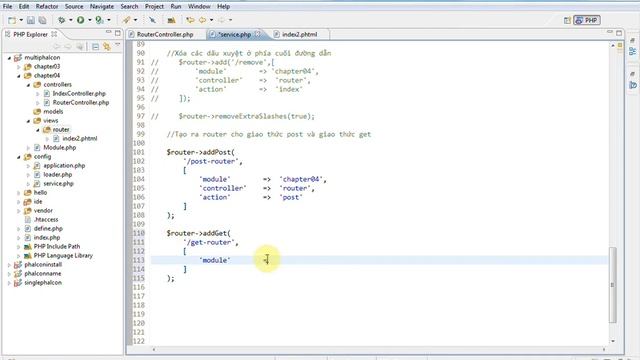Go to Last Edit Location icon
The image size is (640, 360).
[x=190, y=20]
